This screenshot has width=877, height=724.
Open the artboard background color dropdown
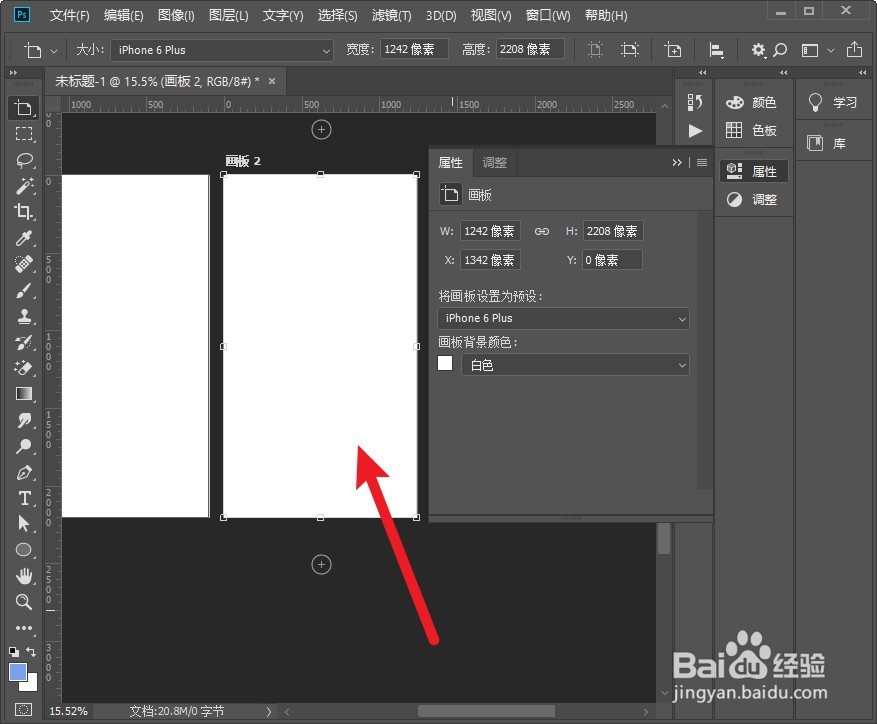coord(576,365)
